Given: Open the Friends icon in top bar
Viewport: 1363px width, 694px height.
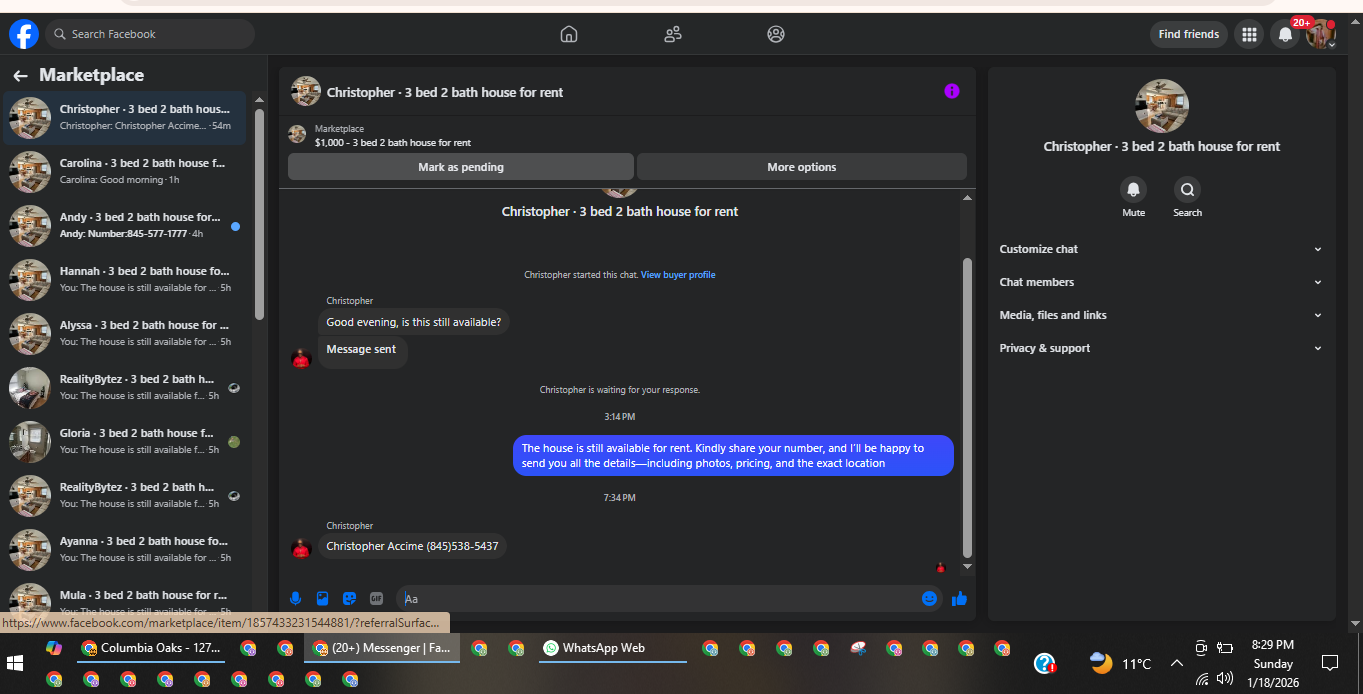Looking at the screenshot, I should pos(673,34).
